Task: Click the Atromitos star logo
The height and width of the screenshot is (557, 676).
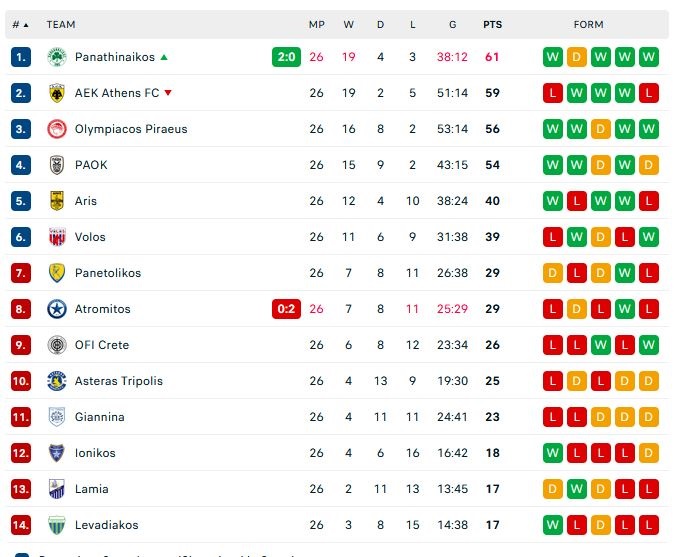Action: 56,309
